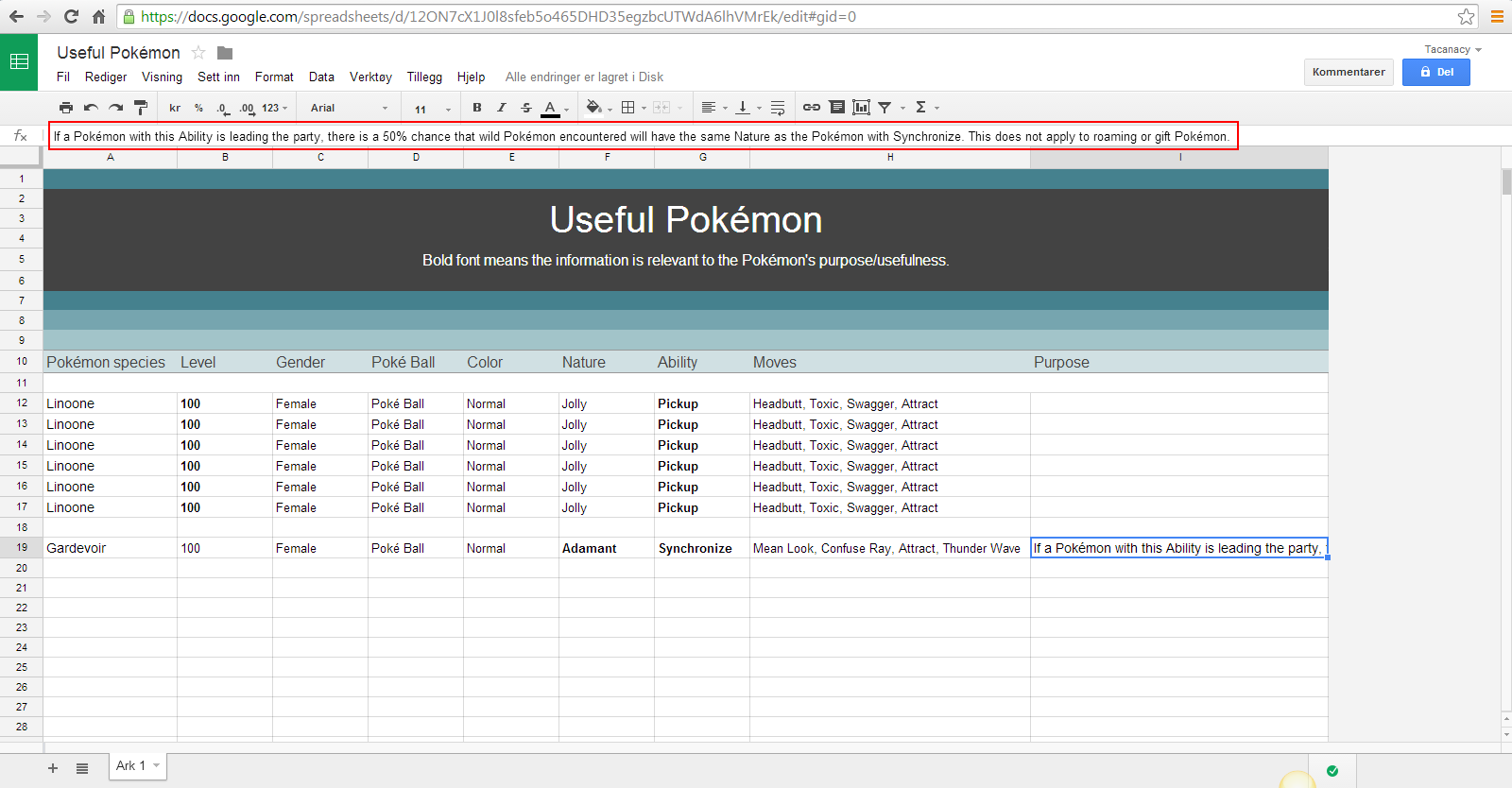Open the Visning menu
The width and height of the screenshot is (1512, 788).
click(162, 77)
